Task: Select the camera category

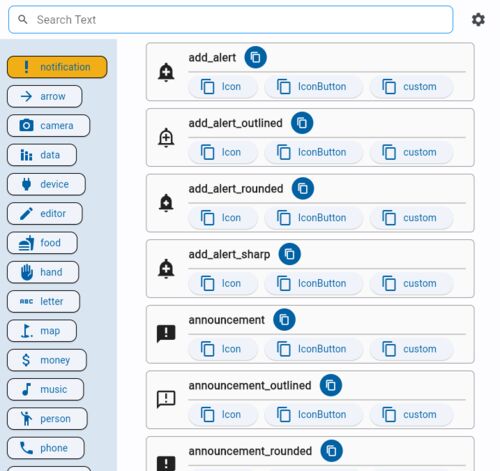Action: pyautogui.click(x=48, y=126)
